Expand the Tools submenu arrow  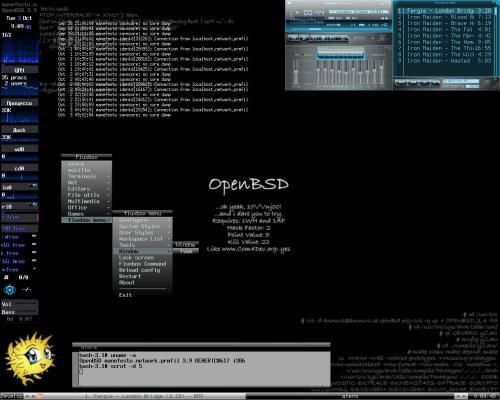pos(169,245)
